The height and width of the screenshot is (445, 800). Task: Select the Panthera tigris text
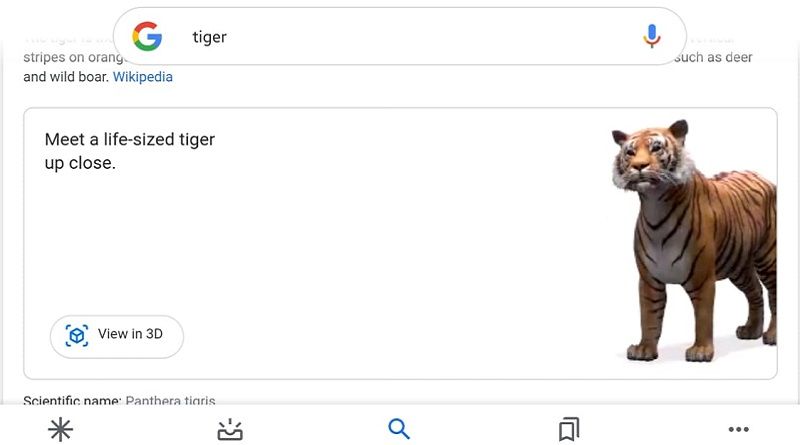[x=170, y=400]
